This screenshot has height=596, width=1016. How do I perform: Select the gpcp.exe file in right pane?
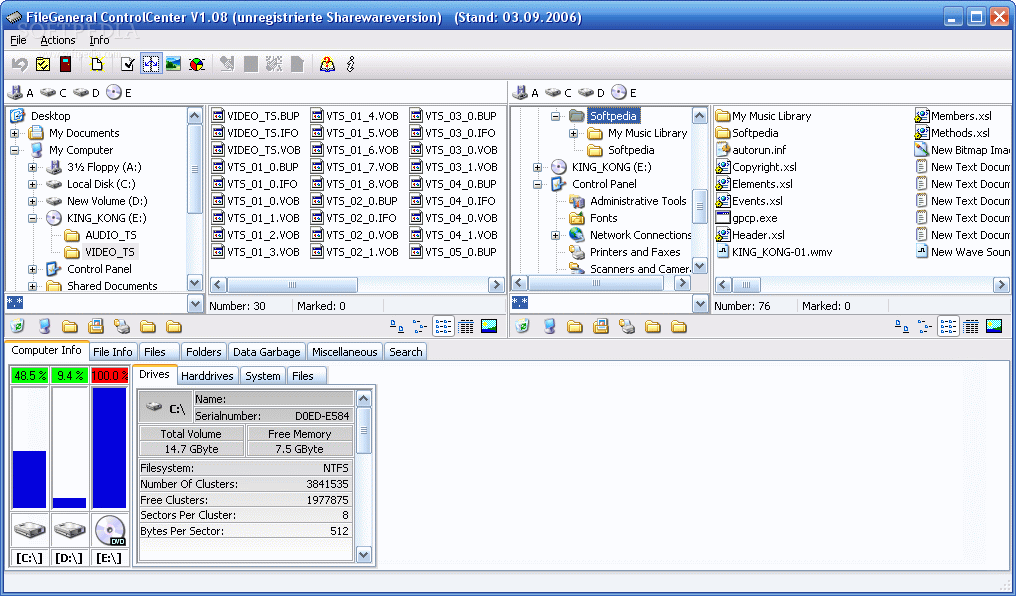[x=746, y=218]
